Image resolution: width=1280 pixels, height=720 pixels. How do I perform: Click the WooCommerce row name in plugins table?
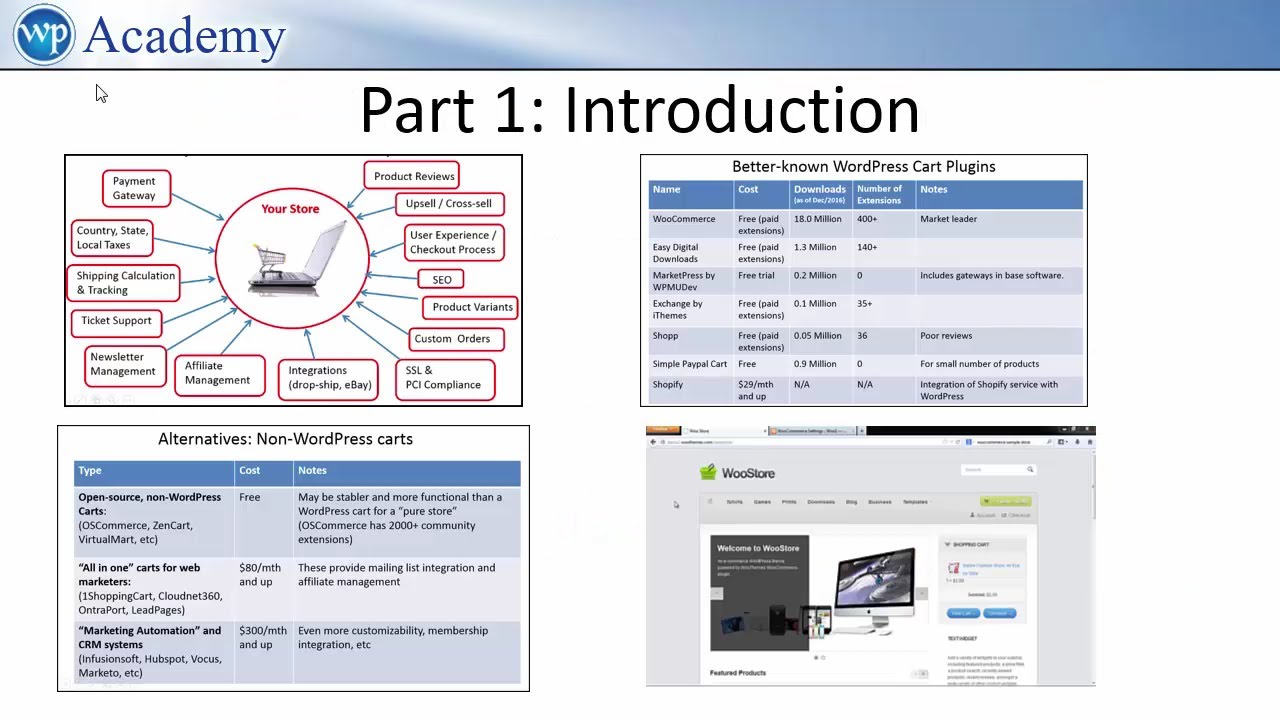(x=684, y=219)
